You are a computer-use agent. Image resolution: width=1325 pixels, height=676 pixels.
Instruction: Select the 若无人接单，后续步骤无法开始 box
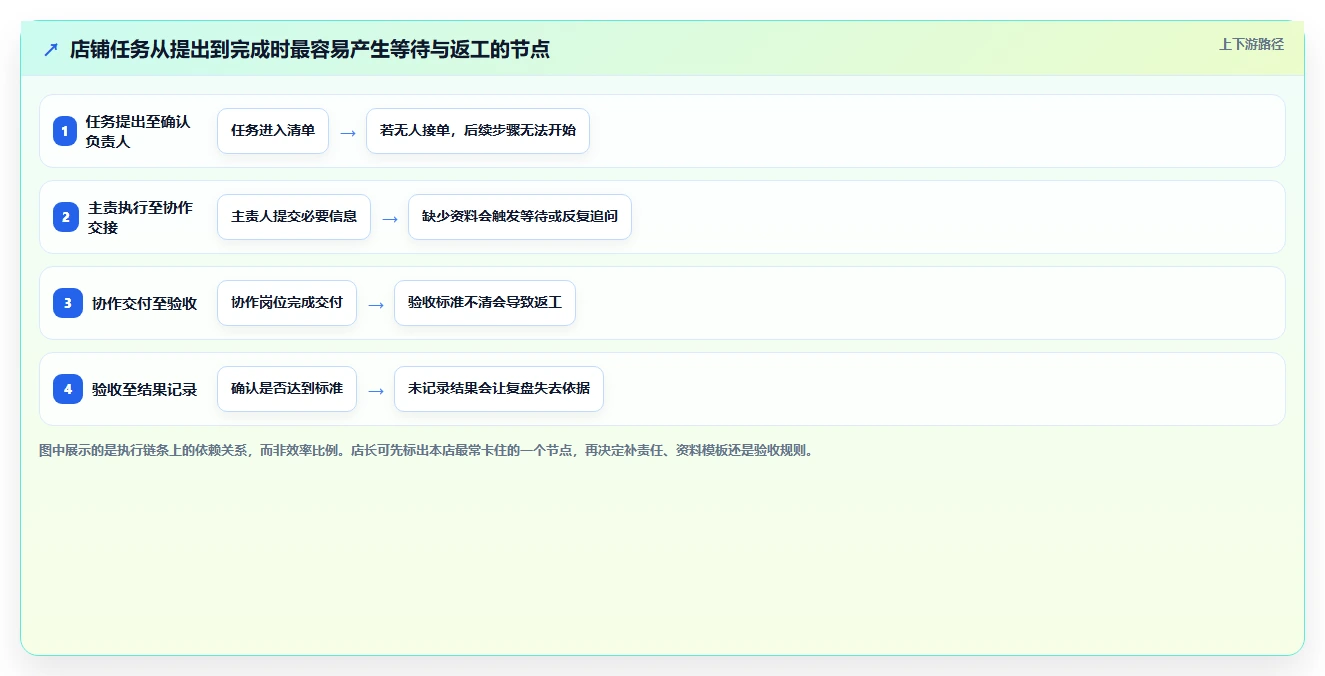[478, 131]
